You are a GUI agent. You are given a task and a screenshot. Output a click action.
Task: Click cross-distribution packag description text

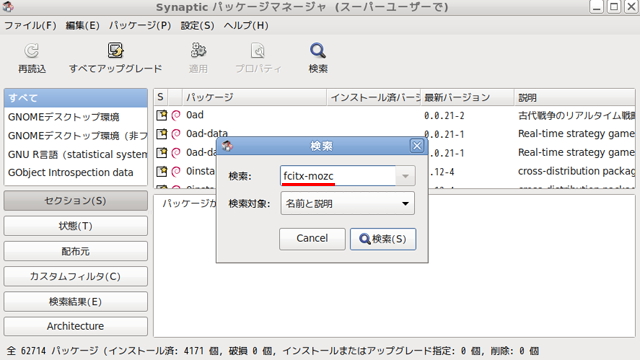pyautogui.click(x=576, y=171)
